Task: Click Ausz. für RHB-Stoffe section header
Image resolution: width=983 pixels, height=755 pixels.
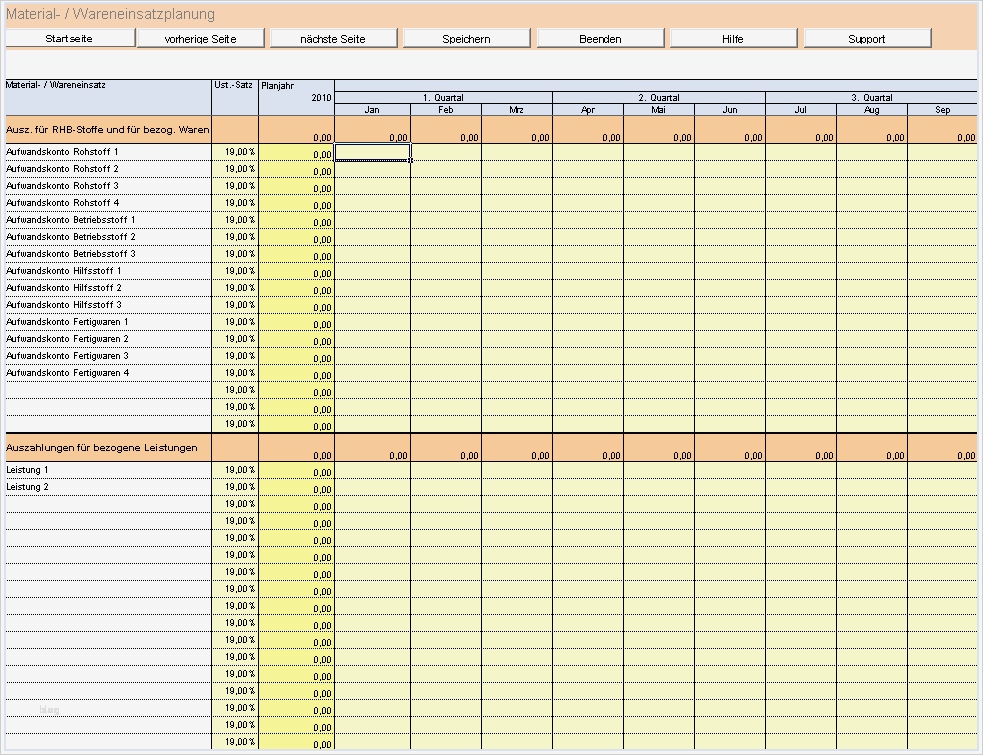Action: pyautogui.click(x=108, y=130)
